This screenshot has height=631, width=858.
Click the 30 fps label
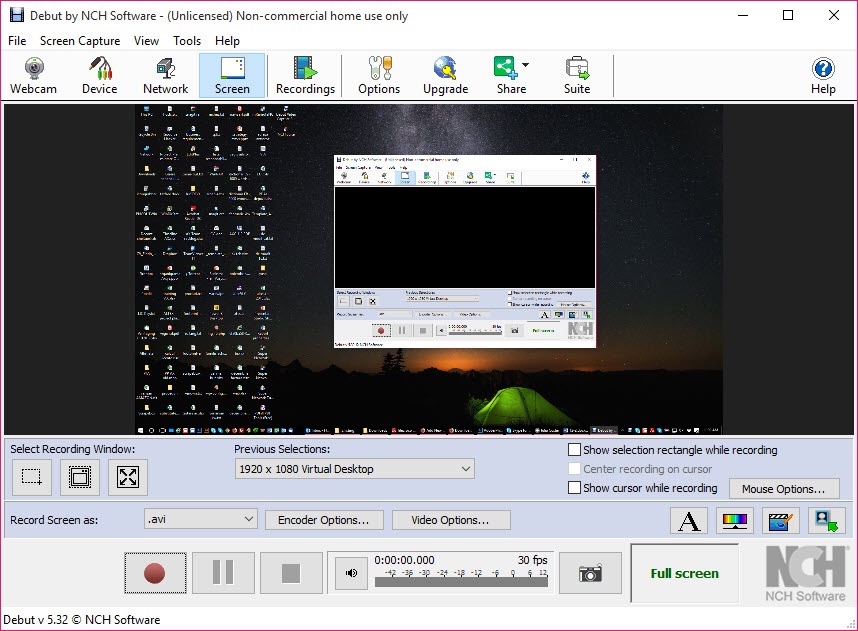532,560
